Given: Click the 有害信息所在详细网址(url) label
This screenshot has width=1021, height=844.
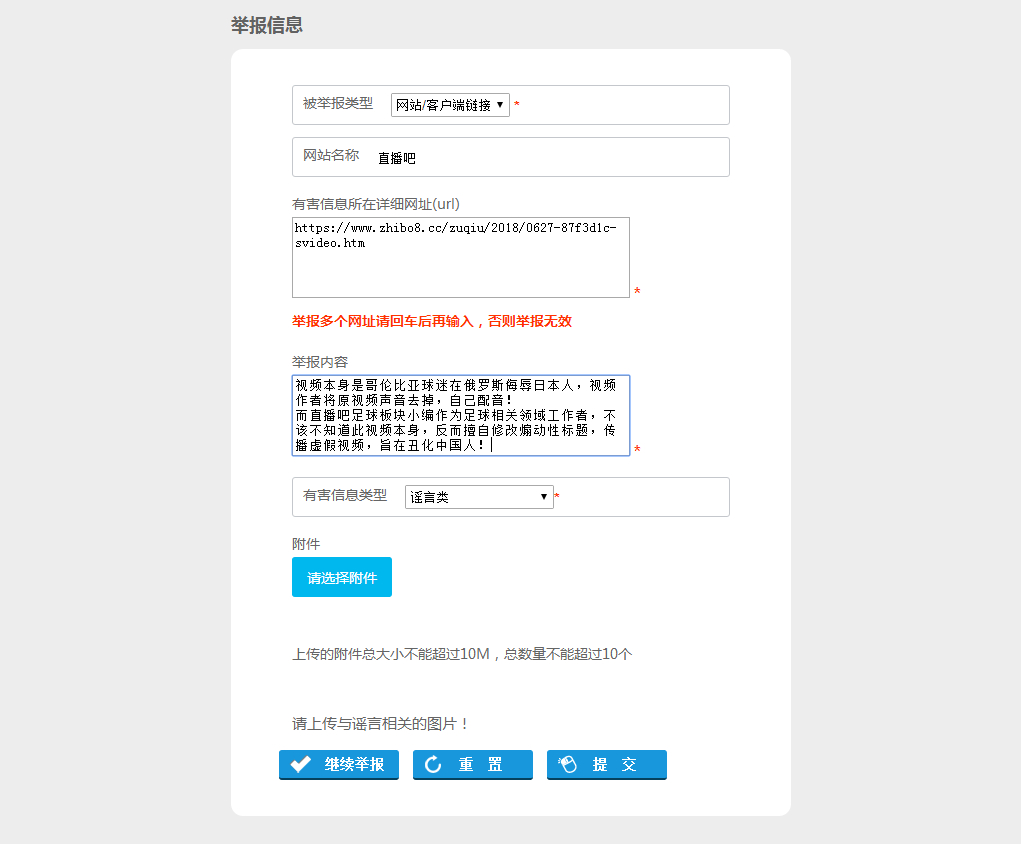Looking at the screenshot, I should tap(376, 204).
